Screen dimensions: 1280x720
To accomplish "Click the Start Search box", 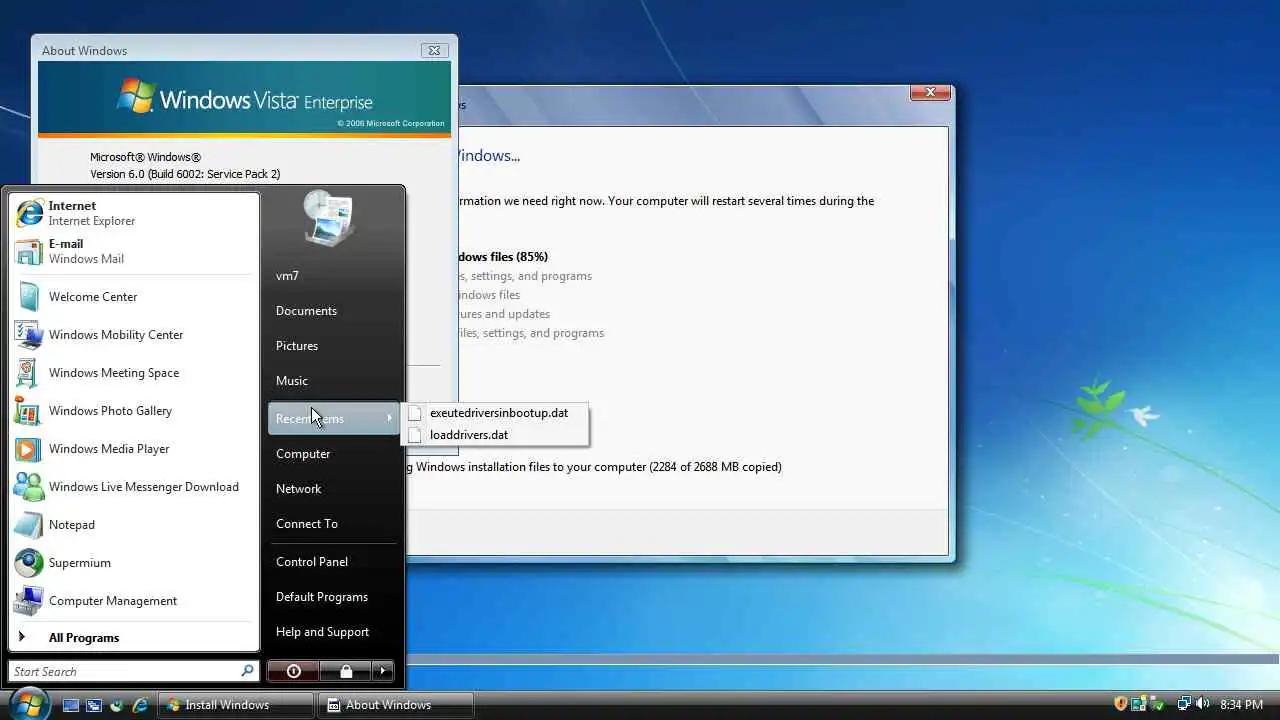I will tap(133, 671).
